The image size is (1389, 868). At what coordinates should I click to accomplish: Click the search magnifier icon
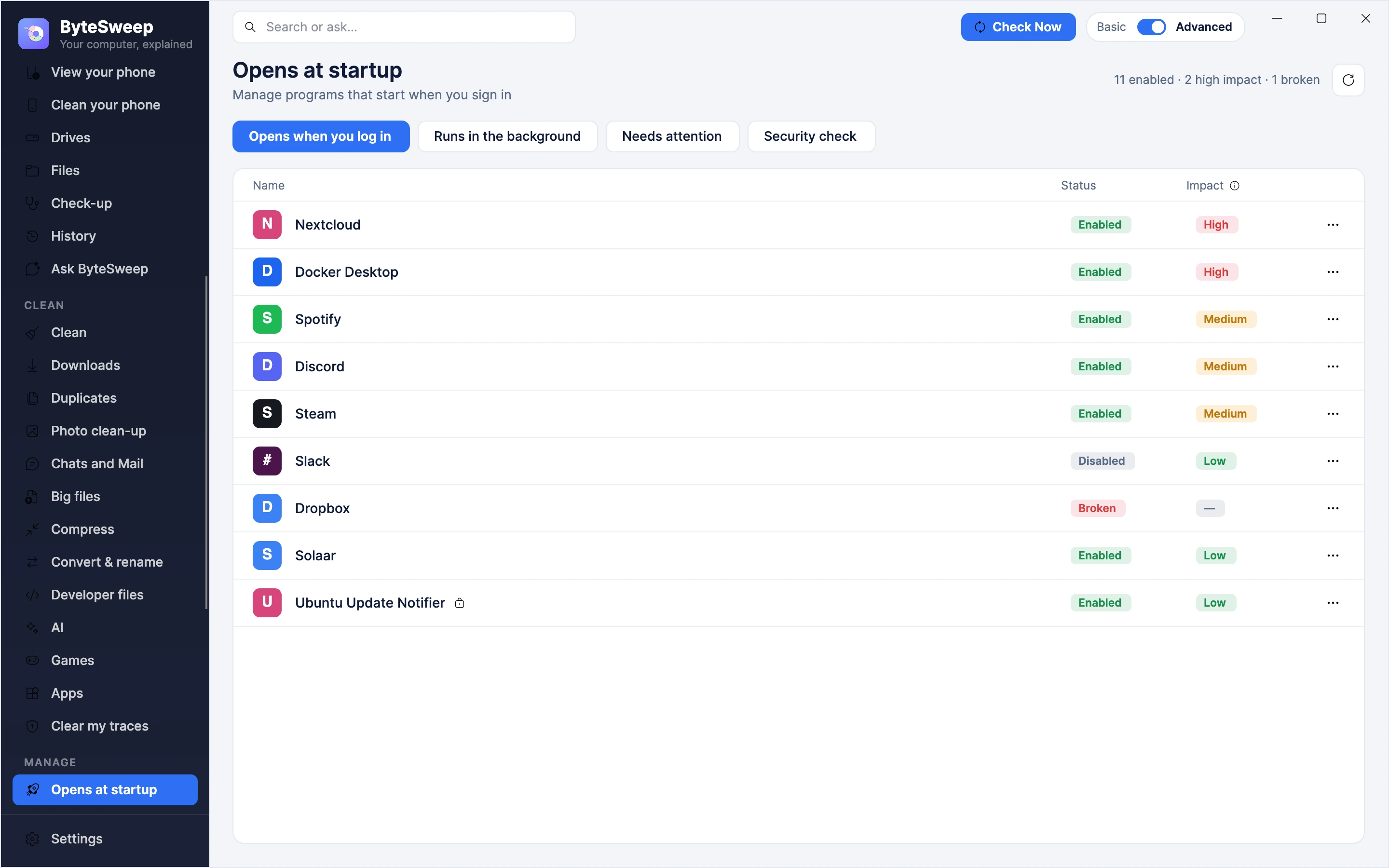250,27
